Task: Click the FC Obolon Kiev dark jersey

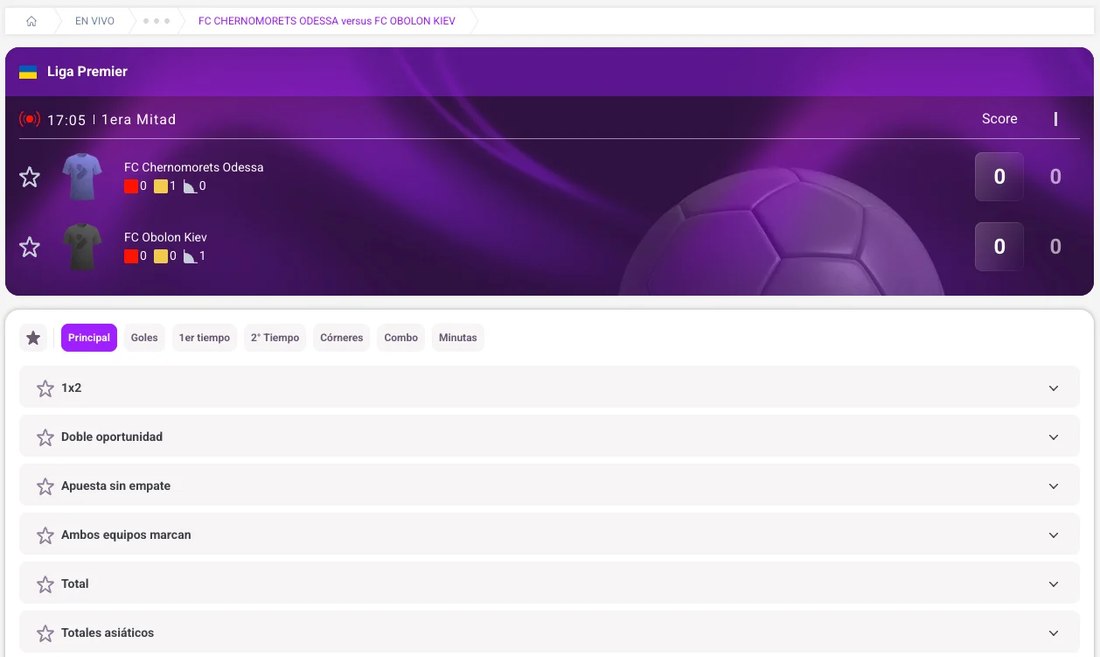Action: (x=82, y=247)
